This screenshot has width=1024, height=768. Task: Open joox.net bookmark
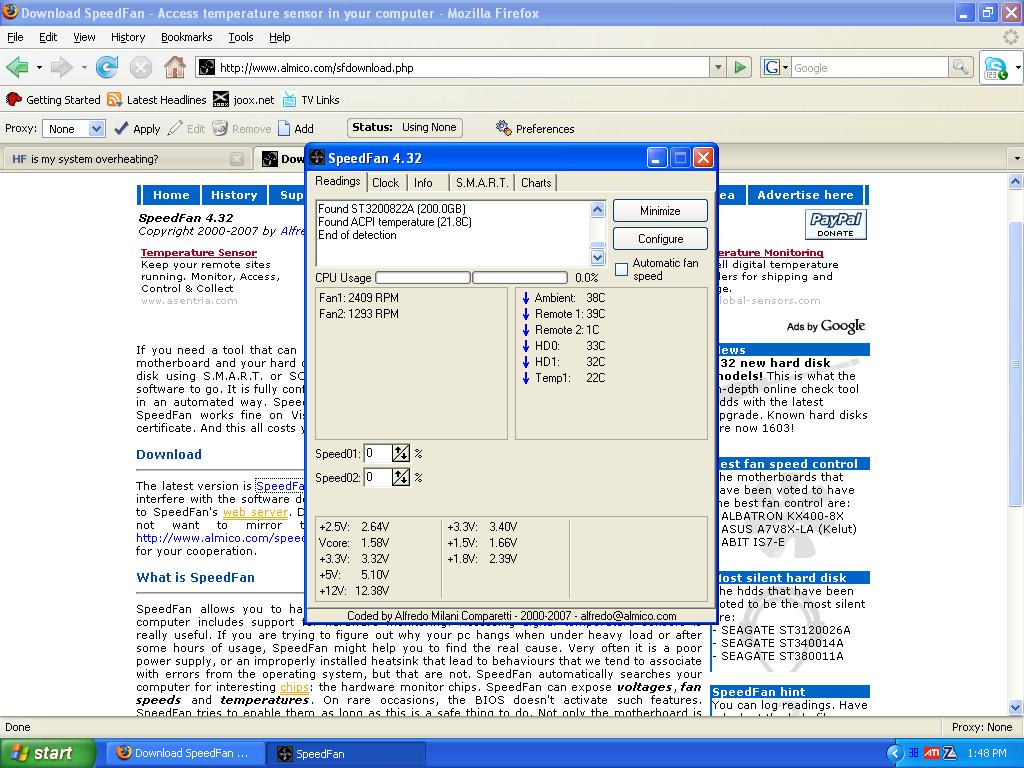[x=244, y=100]
